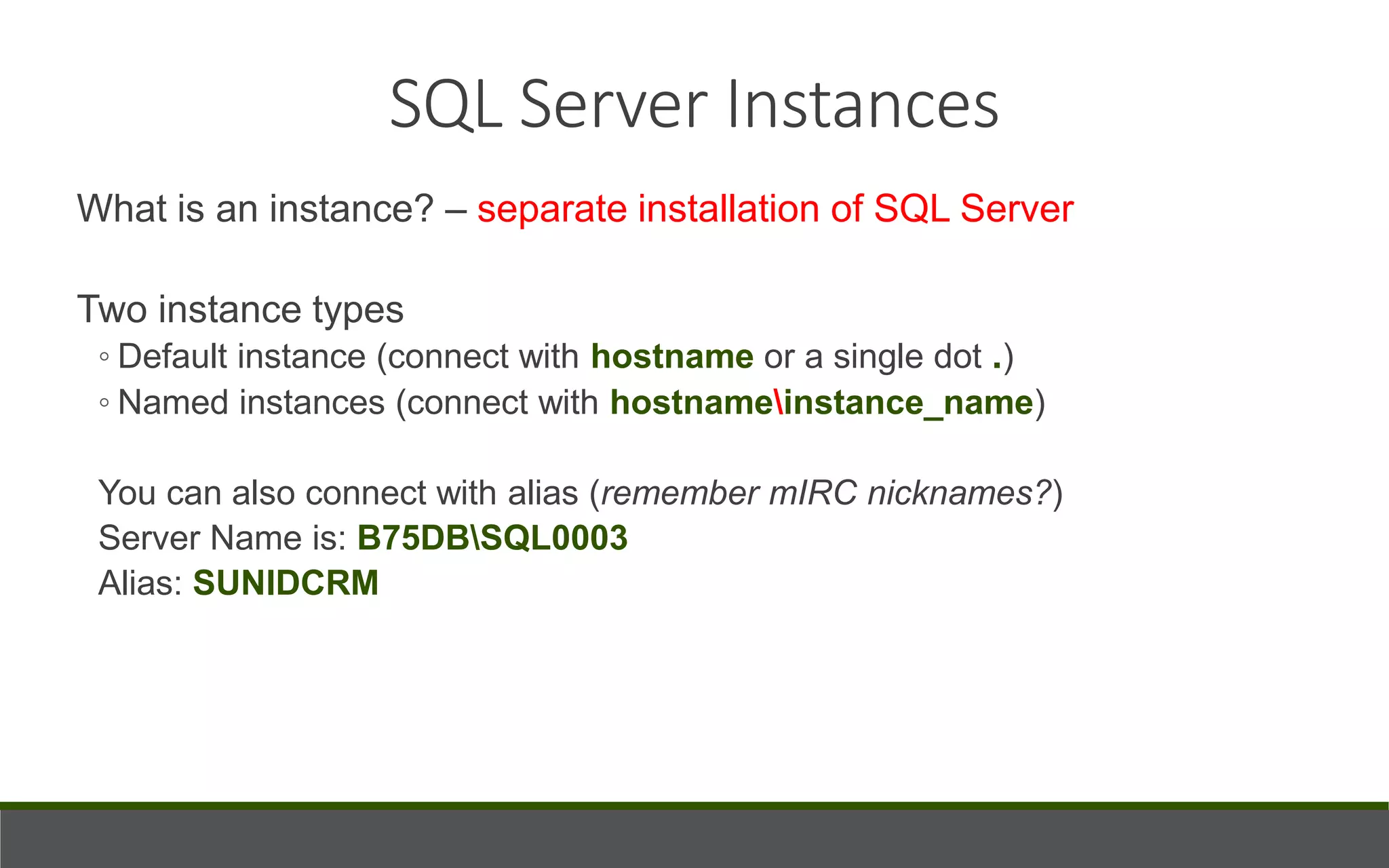Click the 'Alias:' label
1389x868 pixels.
click(140, 583)
